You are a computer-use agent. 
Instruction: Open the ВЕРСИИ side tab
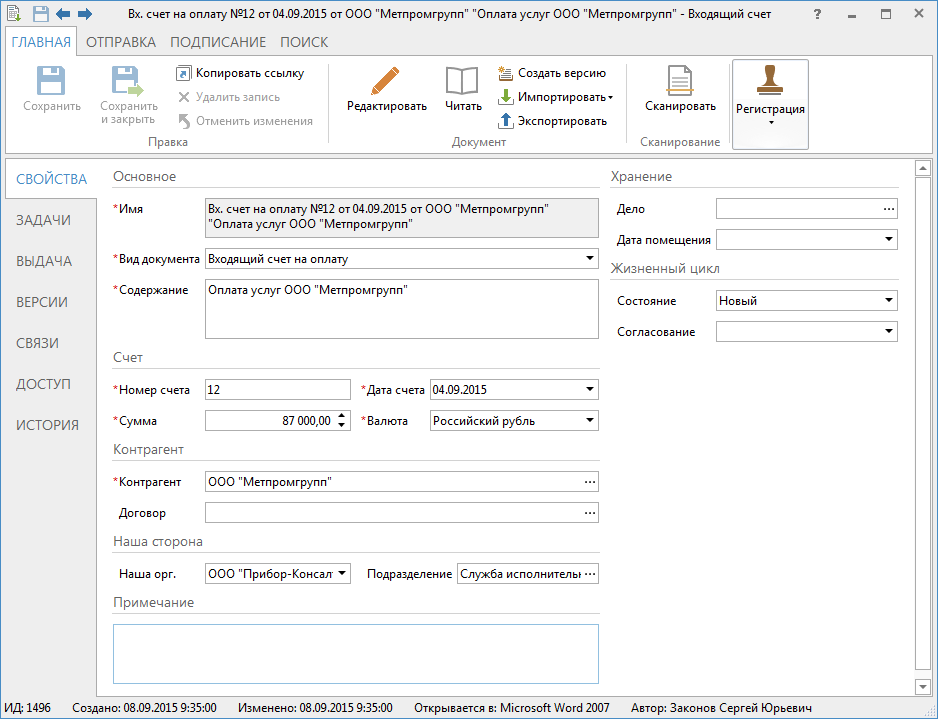click(x=41, y=302)
